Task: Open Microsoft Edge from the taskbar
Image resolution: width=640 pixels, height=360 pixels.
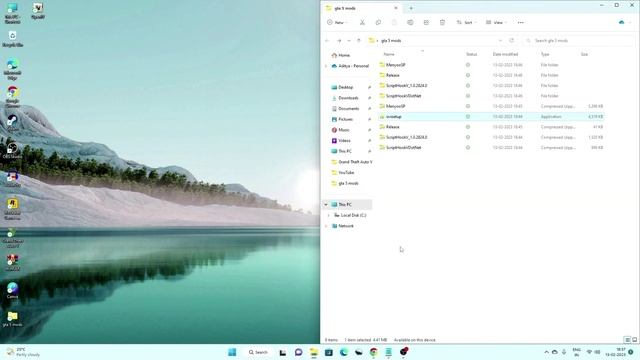Action: click(x=343, y=352)
